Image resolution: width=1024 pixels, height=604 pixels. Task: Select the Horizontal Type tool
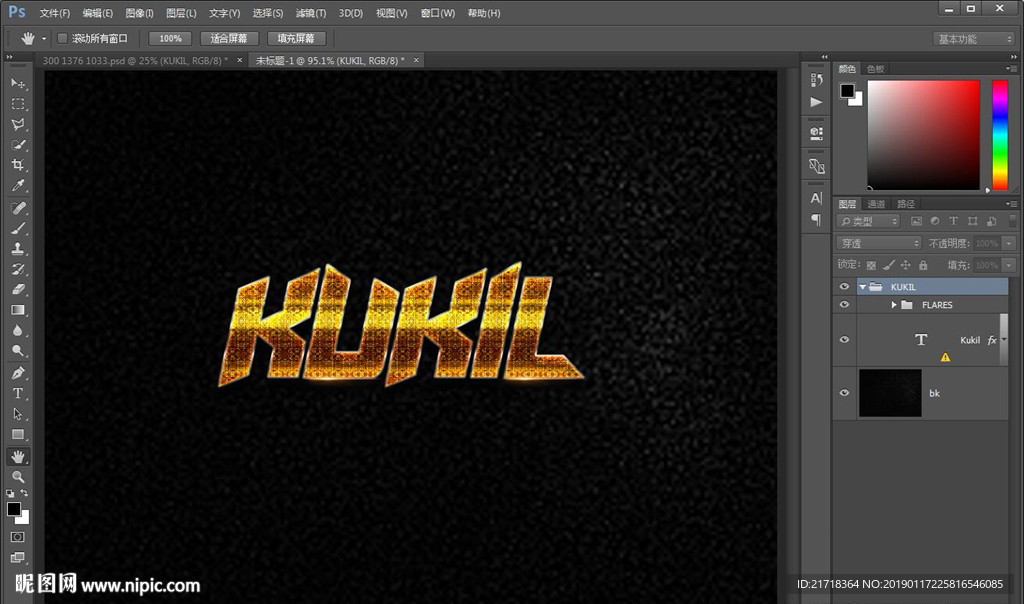[x=18, y=393]
